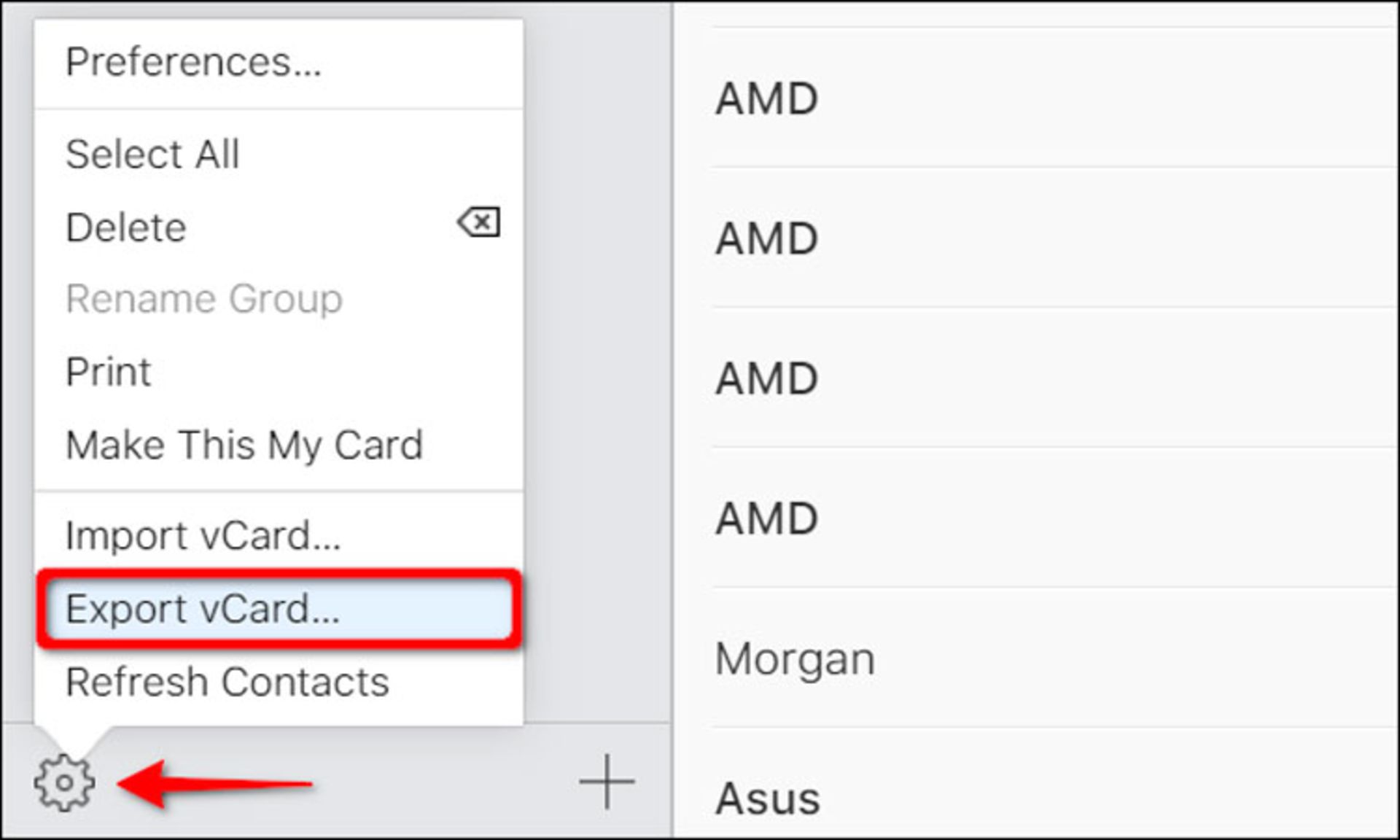Click the plus add contact icon
1400x840 pixels.
click(607, 782)
